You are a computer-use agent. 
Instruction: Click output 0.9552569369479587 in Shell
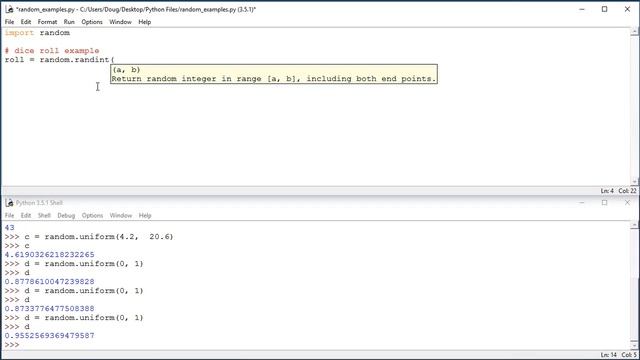pyautogui.click(x=49, y=336)
